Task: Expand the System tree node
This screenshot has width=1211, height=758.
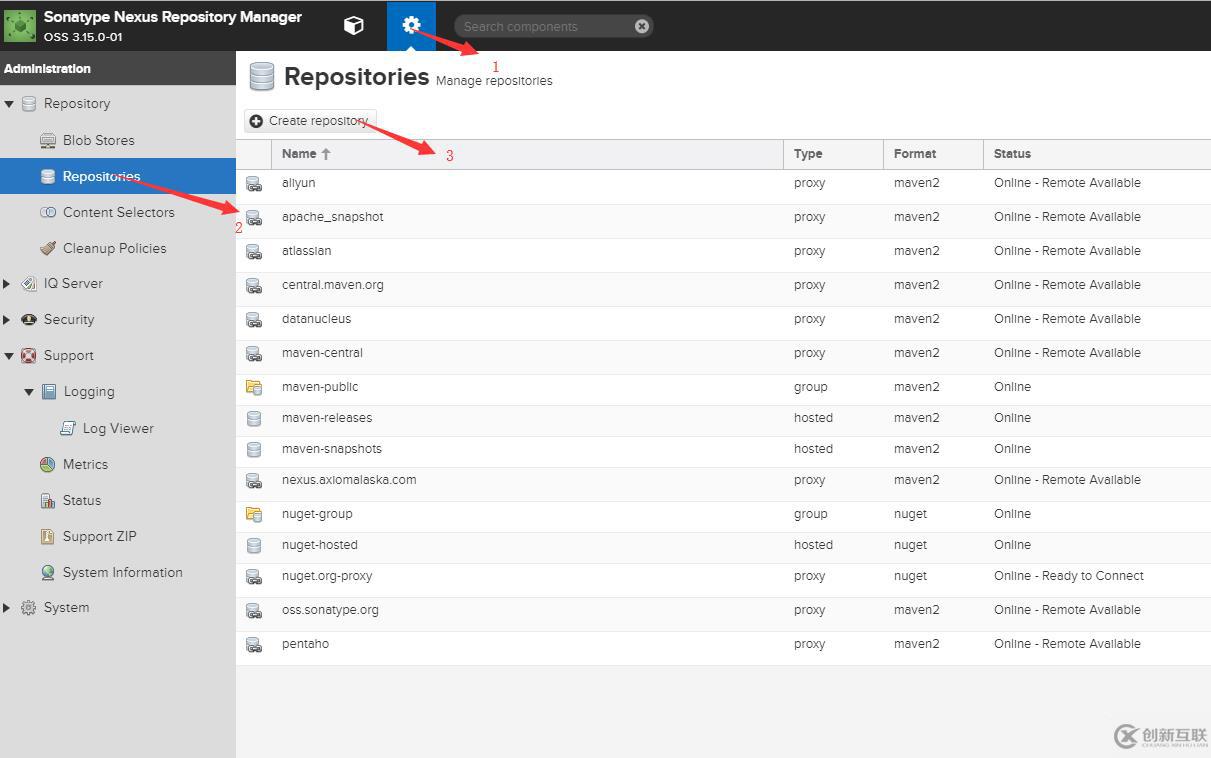Action: 8,608
